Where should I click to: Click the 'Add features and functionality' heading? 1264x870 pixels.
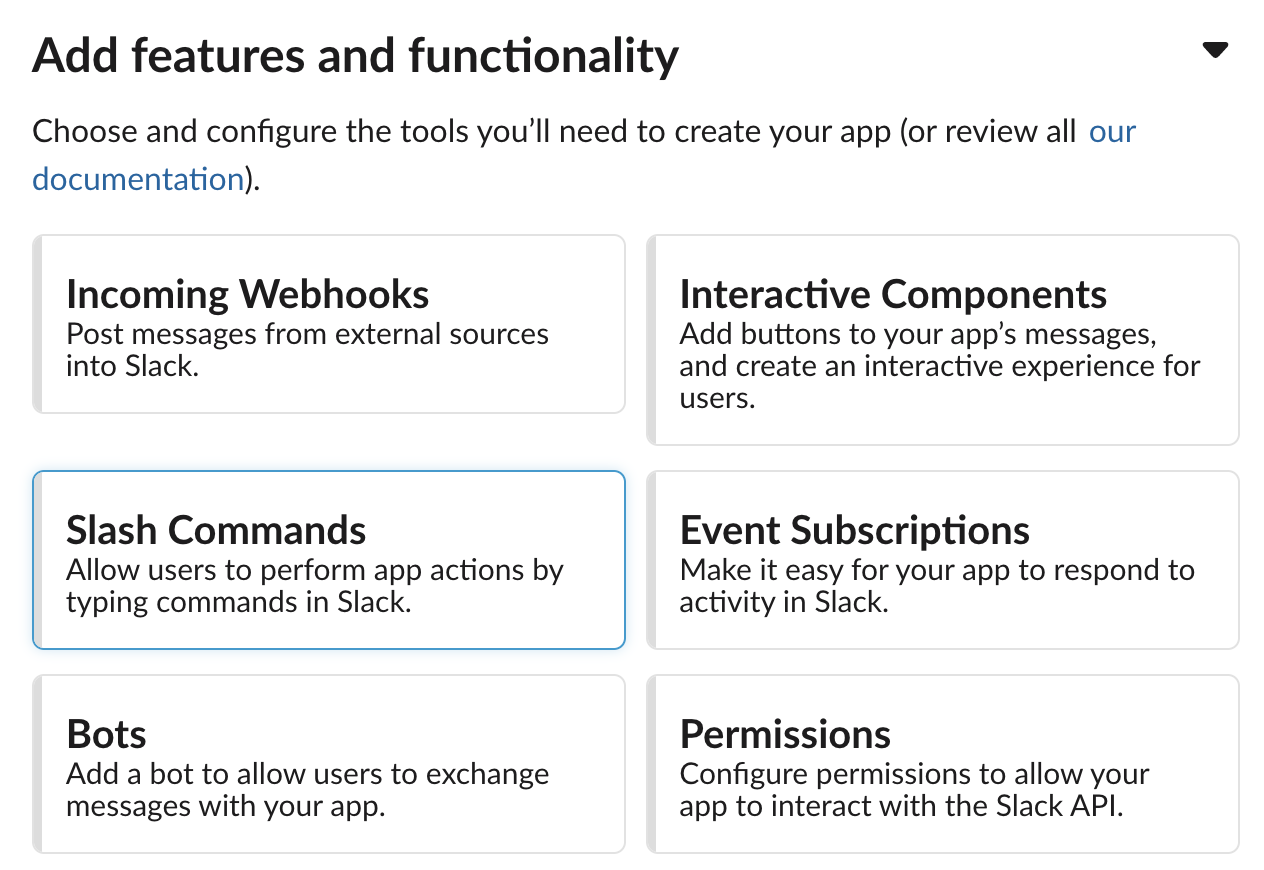click(355, 56)
